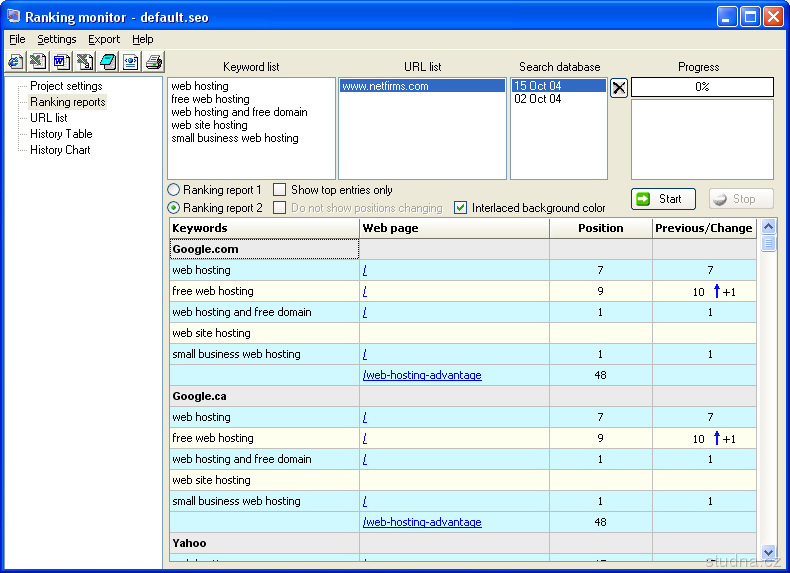
Task: Open the Settings menu
Action: (x=57, y=39)
